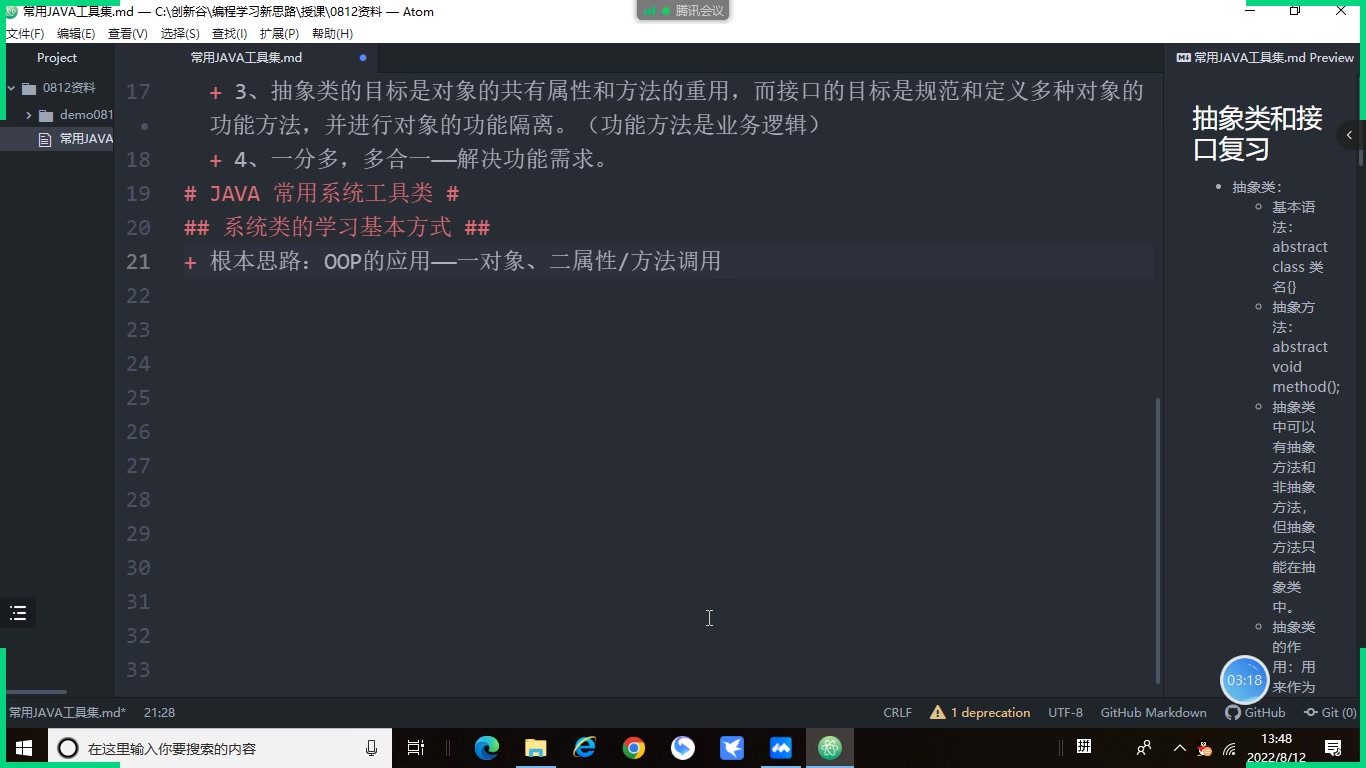Open Google Chrome from taskbar
1366x768 pixels.
point(634,748)
